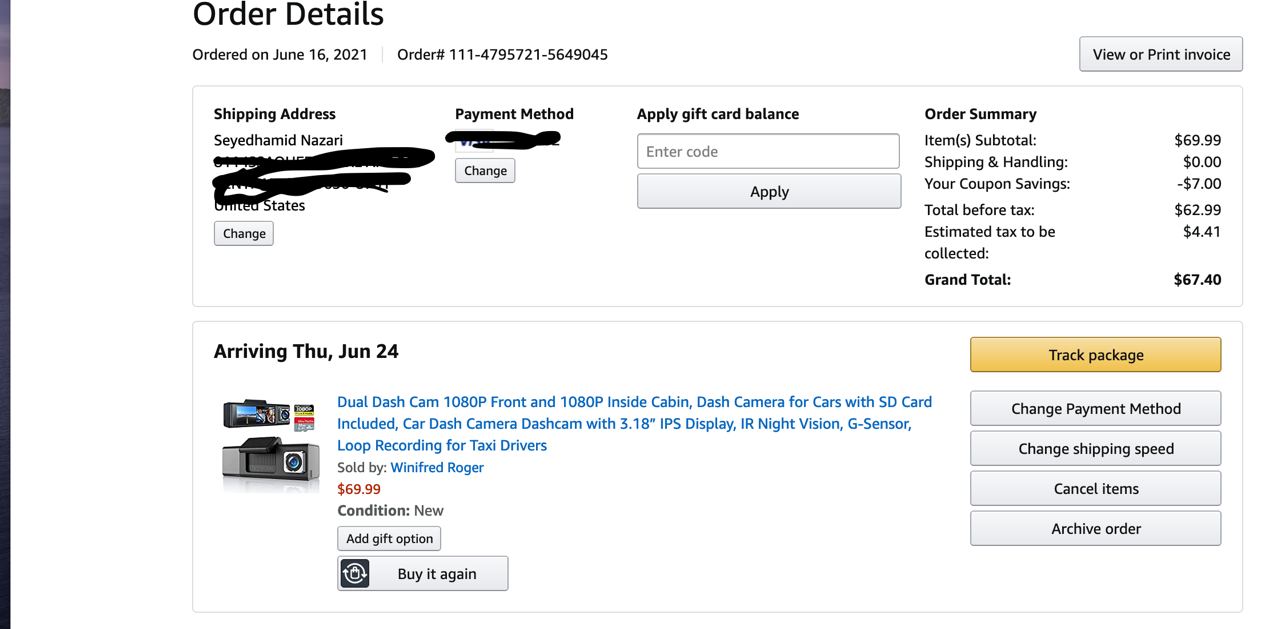Select Change shipping speed
The image size is (1280, 629).
tap(1095, 449)
